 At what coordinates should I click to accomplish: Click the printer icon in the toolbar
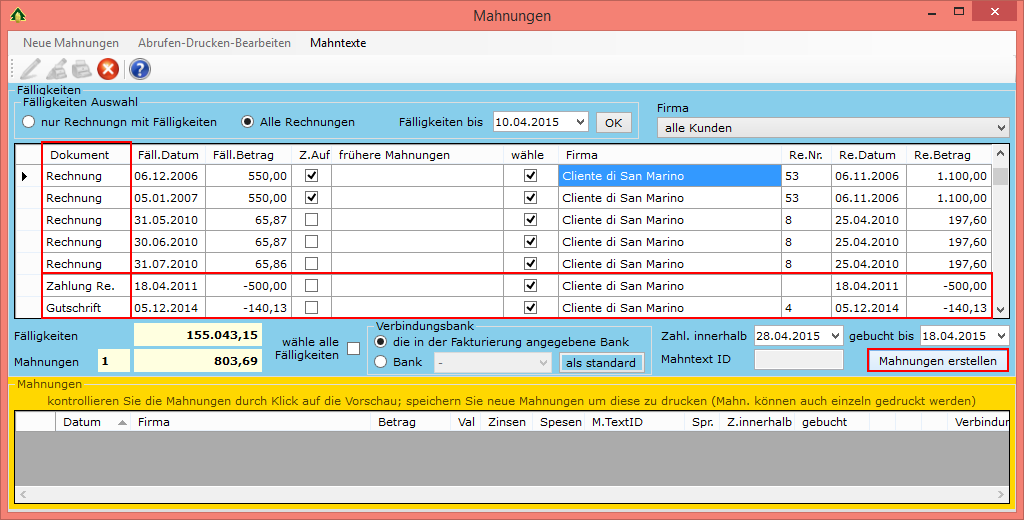click(82, 69)
